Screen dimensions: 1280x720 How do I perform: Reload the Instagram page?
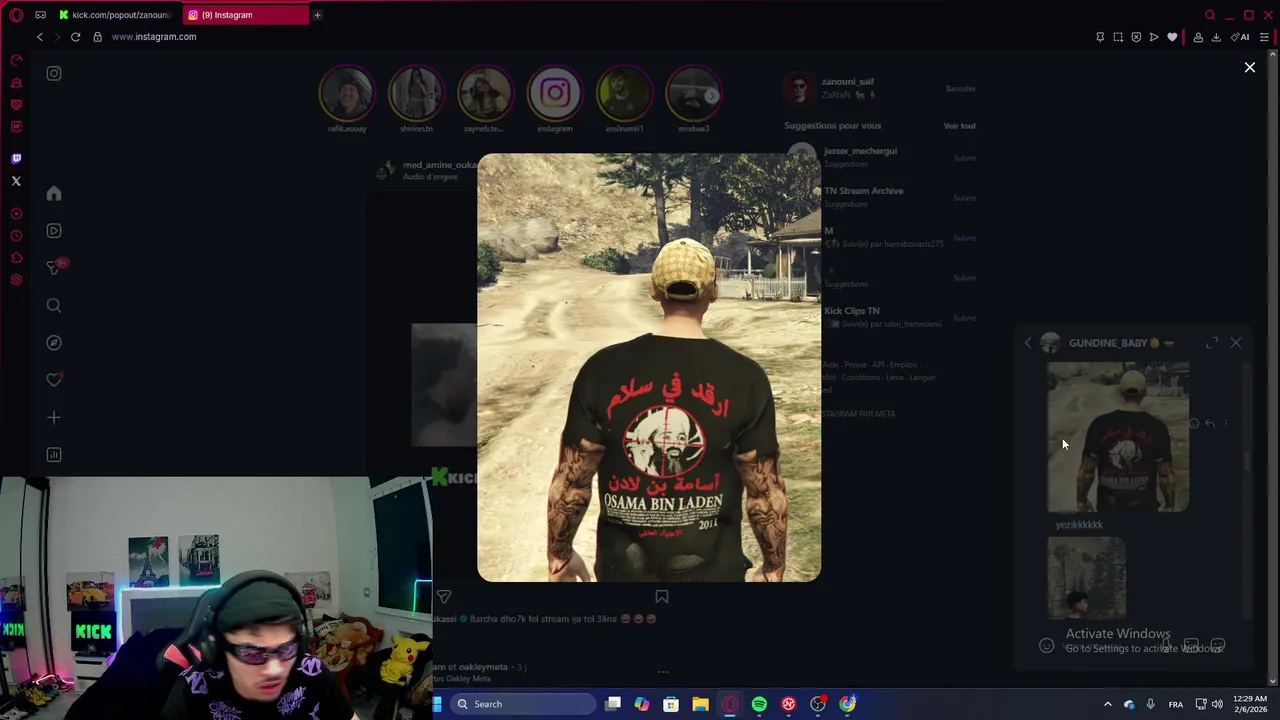click(75, 37)
